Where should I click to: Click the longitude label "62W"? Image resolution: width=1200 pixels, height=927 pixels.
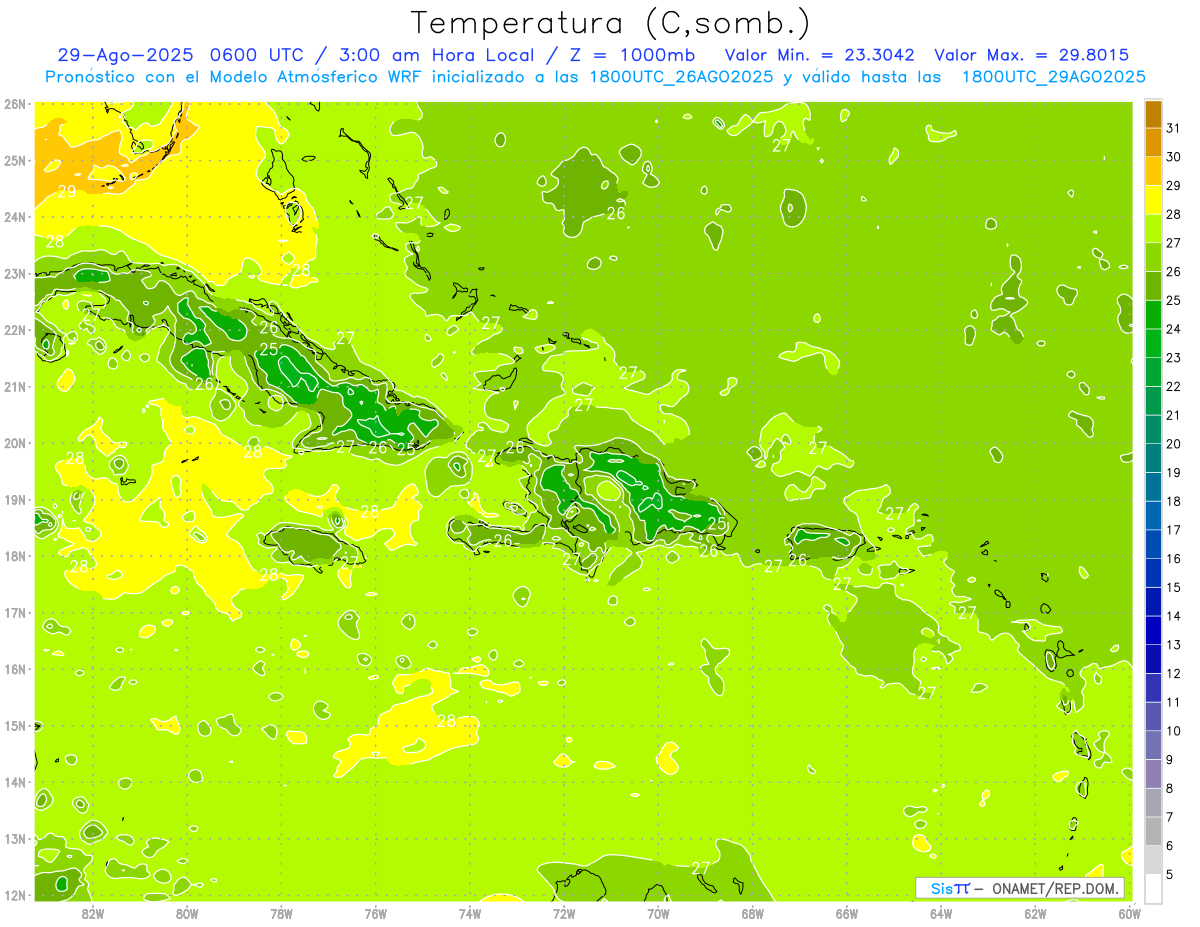1036,914
